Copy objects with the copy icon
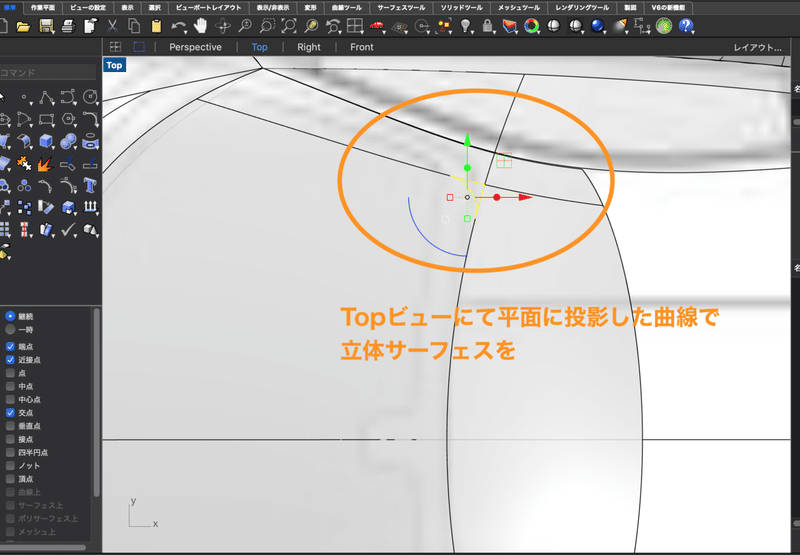This screenshot has width=800, height=555. point(134,26)
